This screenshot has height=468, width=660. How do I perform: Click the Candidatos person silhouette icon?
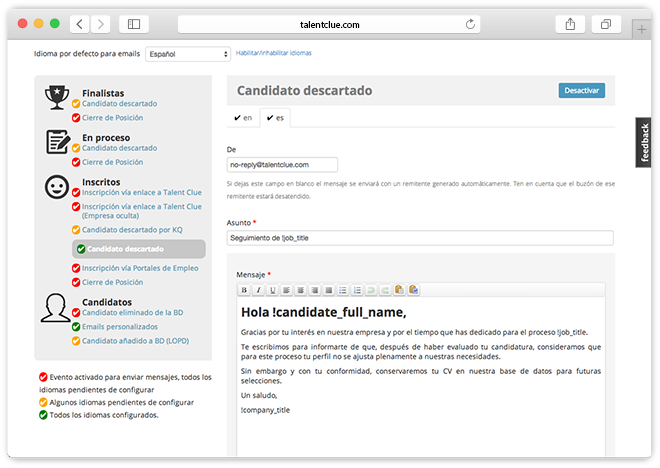pyautogui.click(x=56, y=308)
